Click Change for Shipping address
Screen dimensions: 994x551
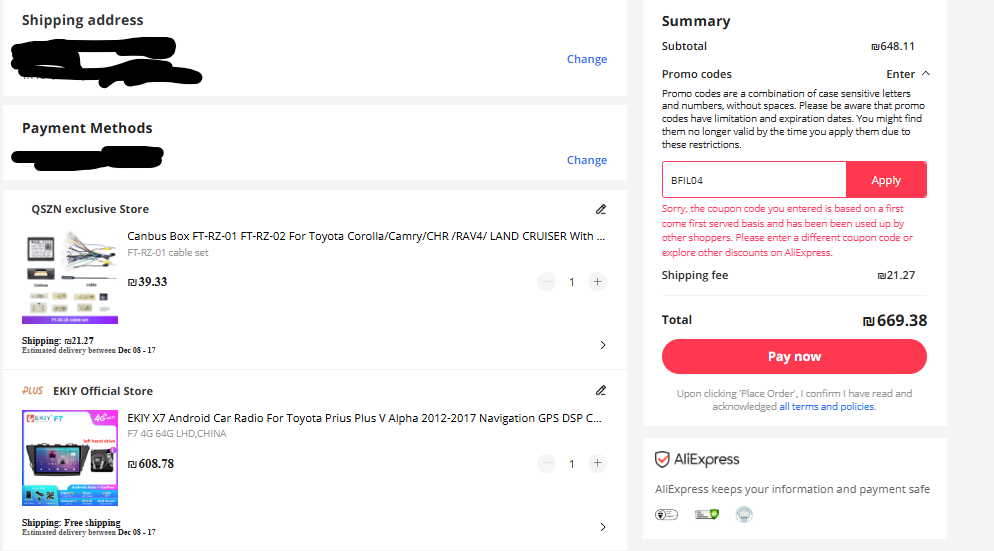(x=586, y=59)
